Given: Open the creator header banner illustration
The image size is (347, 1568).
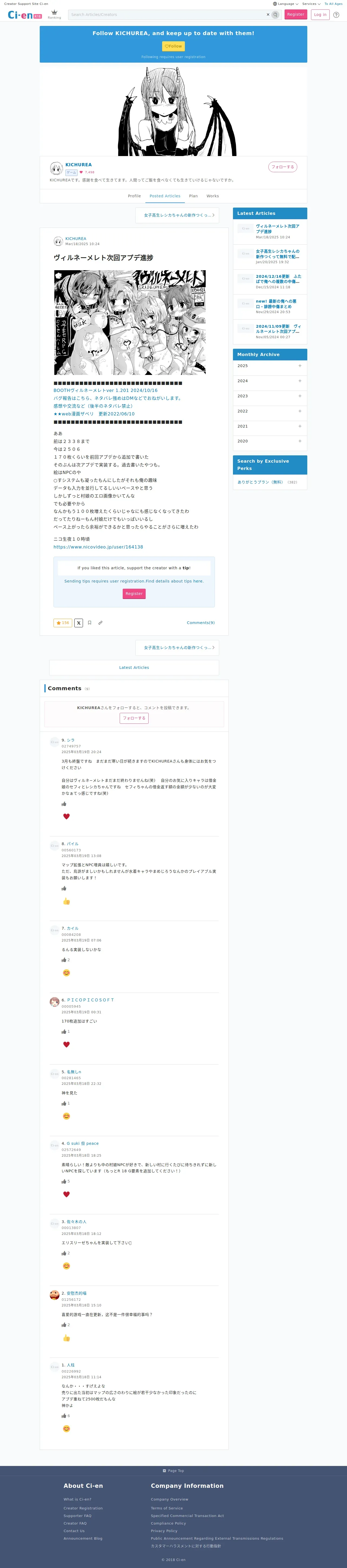Looking at the screenshot, I should pos(173,110).
